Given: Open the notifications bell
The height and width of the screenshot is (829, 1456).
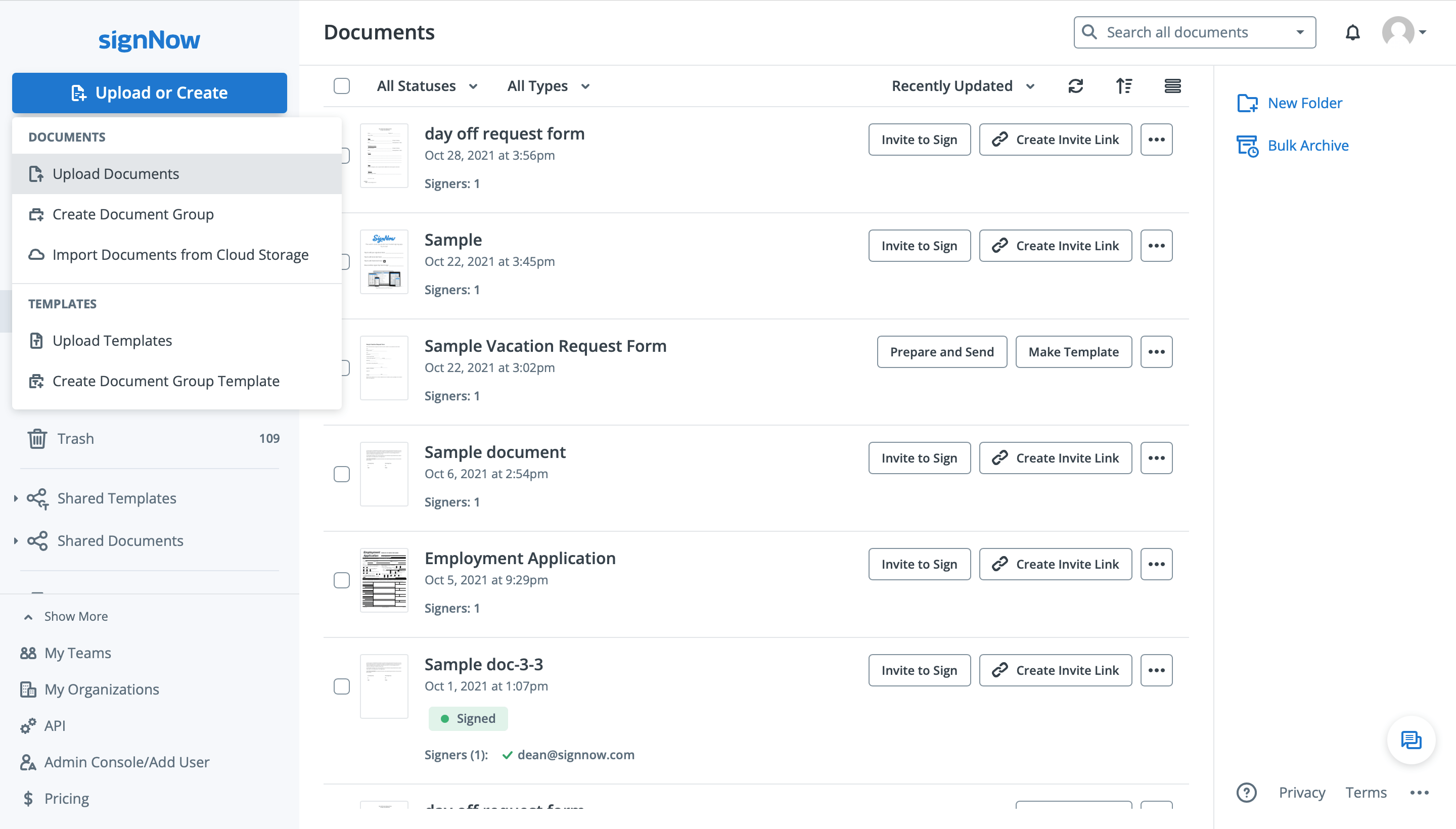Looking at the screenshot, I should (x=1352, y=32).
